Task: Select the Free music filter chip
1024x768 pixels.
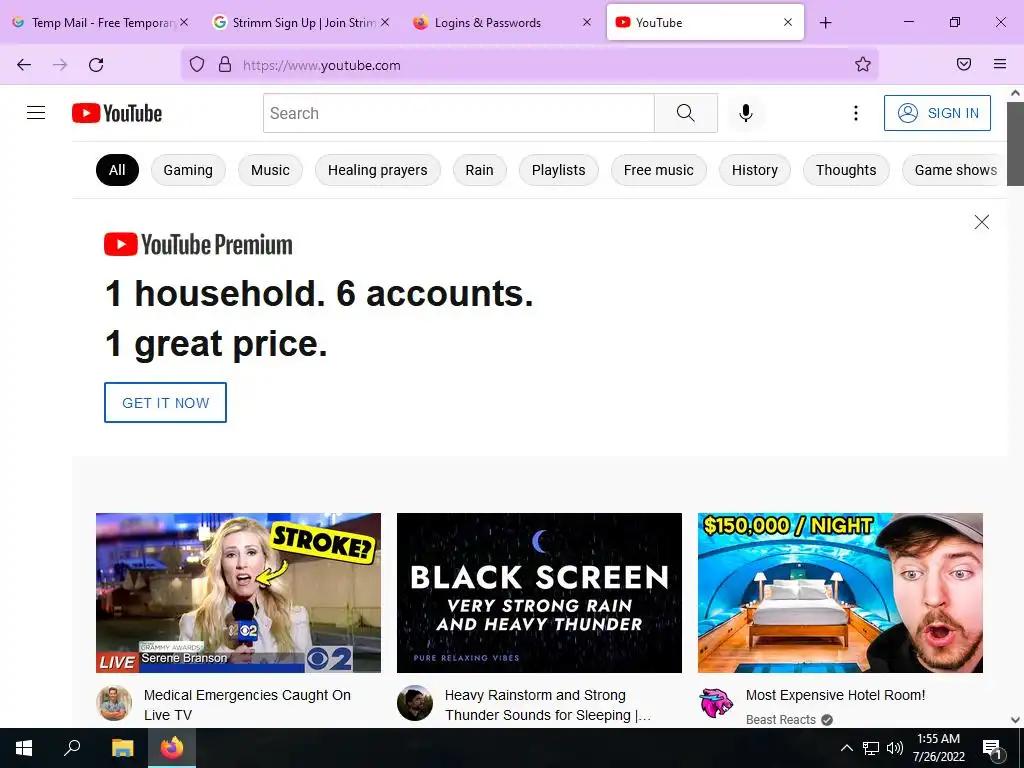Action: [658, 170]
